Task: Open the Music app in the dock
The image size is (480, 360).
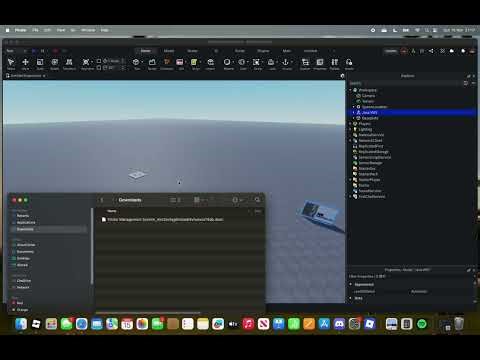Action: [248, 324]
